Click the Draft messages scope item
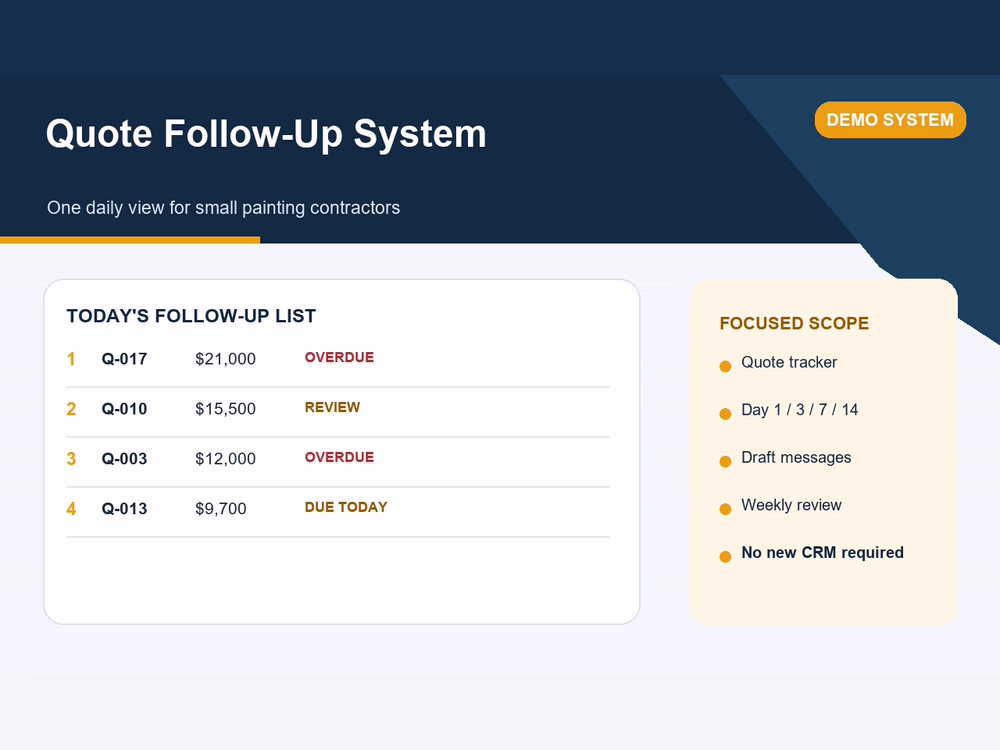The height and width of the screenshot is (750, 1000). coord(796,457)
